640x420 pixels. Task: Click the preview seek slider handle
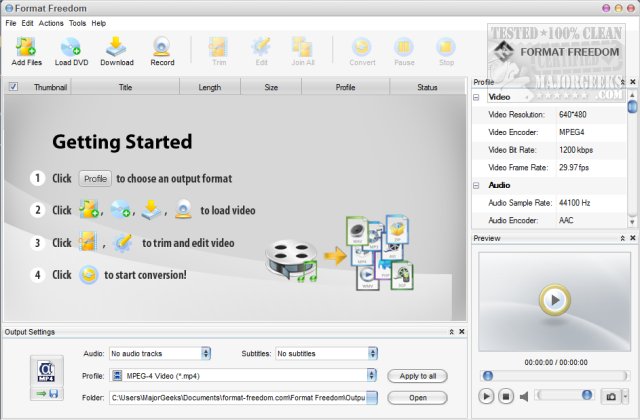tap(488, 376)
